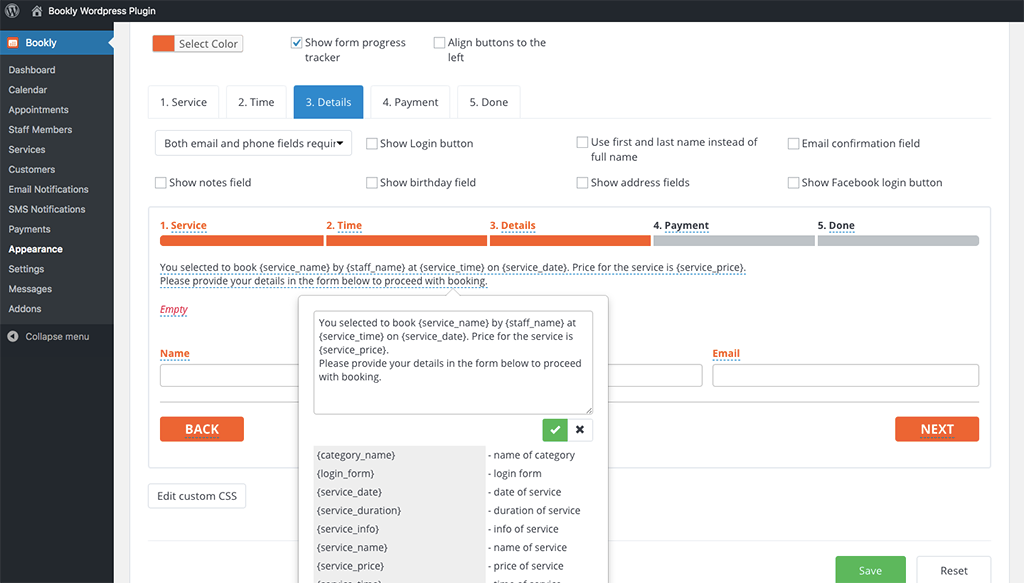Check Show birthday field
The width and height of the screenshot is (1024, 583).
pyautogui.click(x=372, y=183)
